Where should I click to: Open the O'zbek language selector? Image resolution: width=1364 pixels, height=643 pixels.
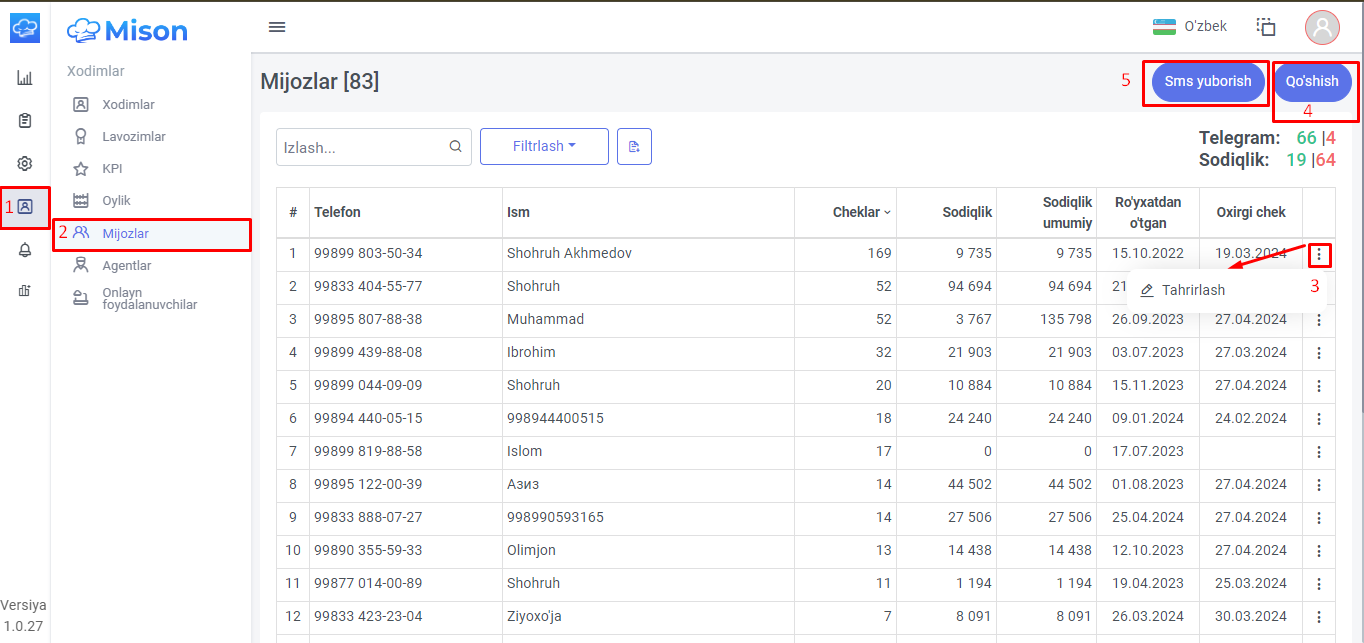coord(1189,26)
